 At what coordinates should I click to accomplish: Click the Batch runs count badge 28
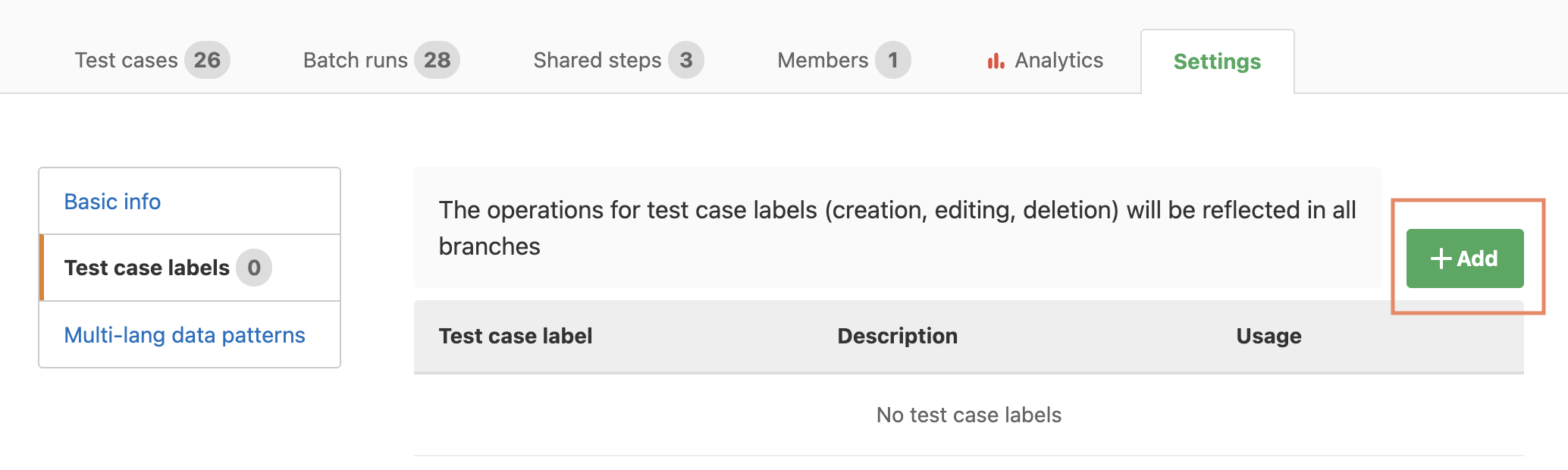[x=437, y=60]
